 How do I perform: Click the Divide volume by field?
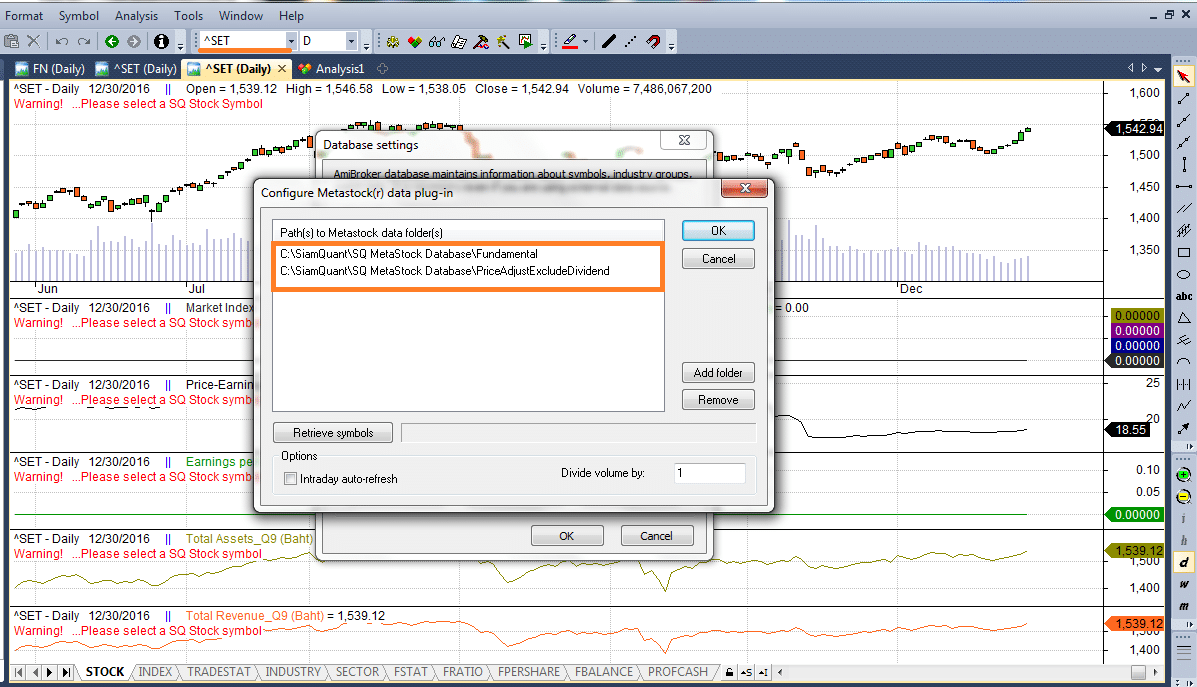click(709, 473)
